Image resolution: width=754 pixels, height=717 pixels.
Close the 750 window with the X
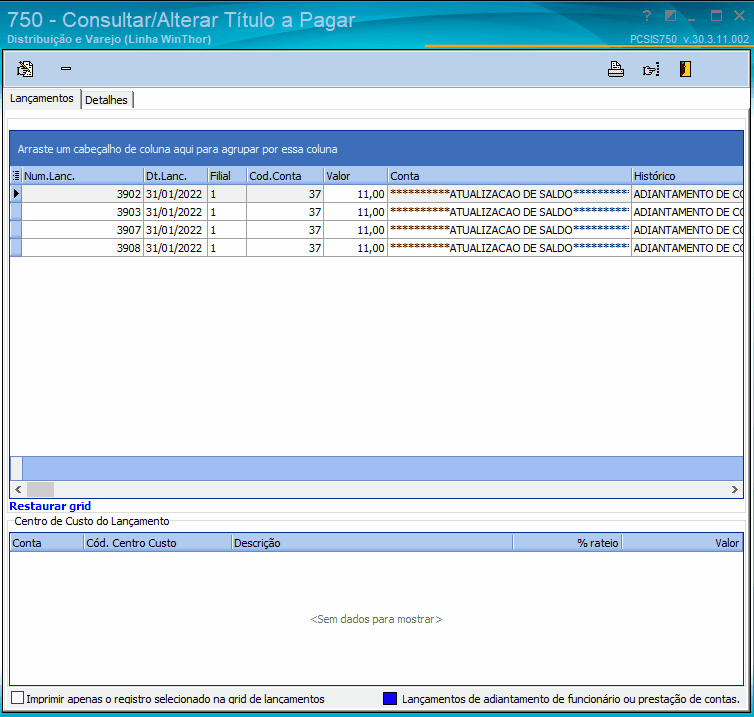[740, 16]
